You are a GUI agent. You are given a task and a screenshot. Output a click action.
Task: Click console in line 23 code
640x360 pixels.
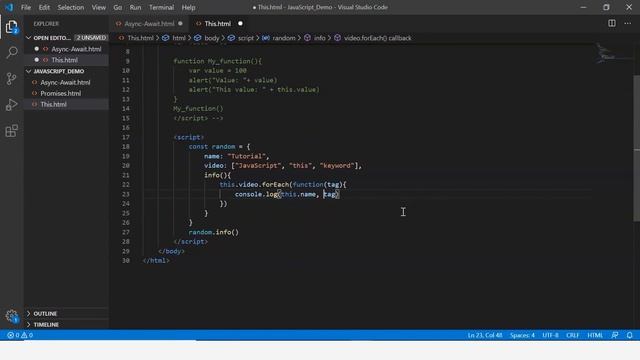point(249,194)
